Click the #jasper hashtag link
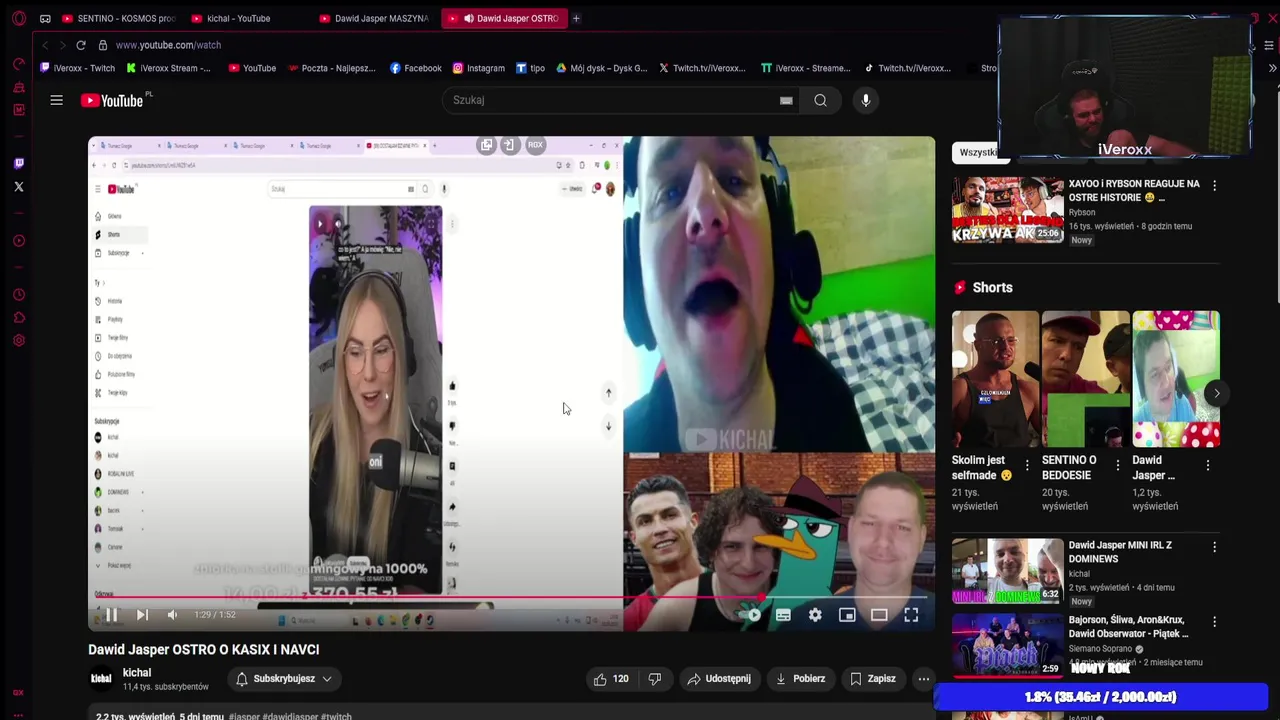Image resolution: width=1280 pixels, height=720 pixels. (245, 716)
